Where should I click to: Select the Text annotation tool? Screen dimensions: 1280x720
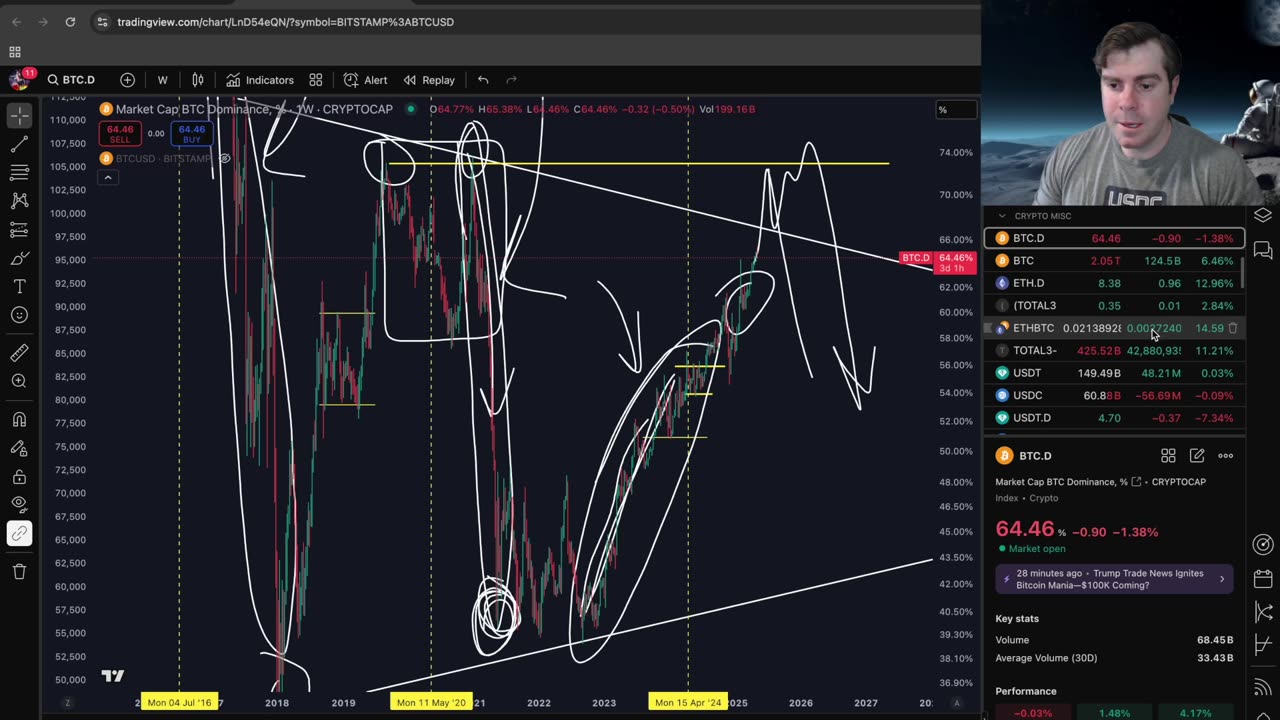[x=19, y=287]
